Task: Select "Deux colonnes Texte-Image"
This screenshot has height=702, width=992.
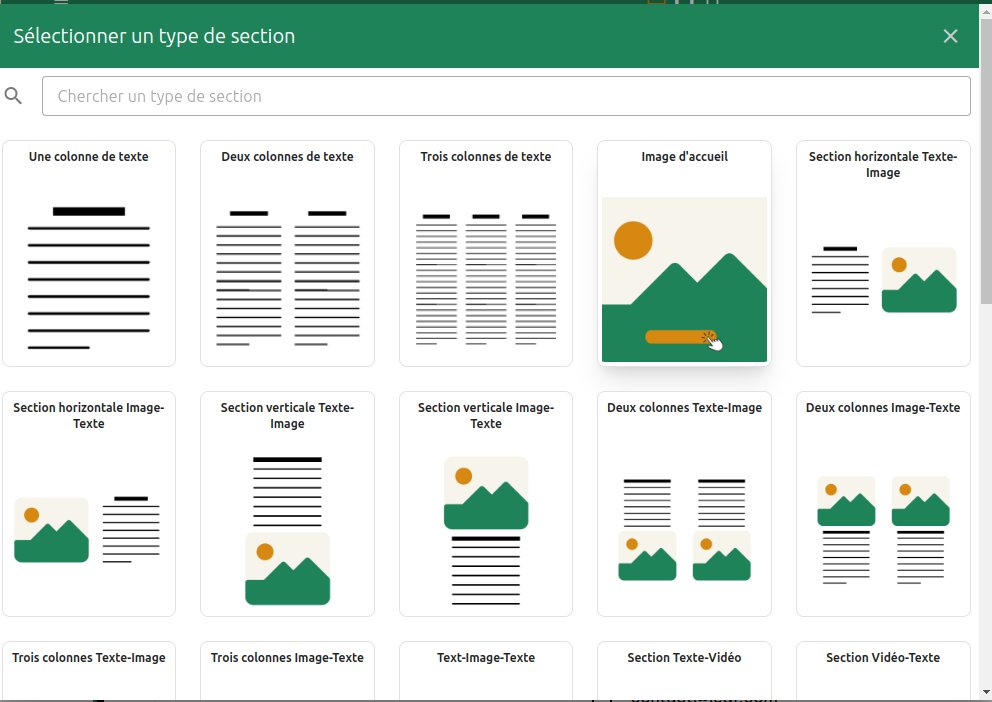Action: coord(684,503)
